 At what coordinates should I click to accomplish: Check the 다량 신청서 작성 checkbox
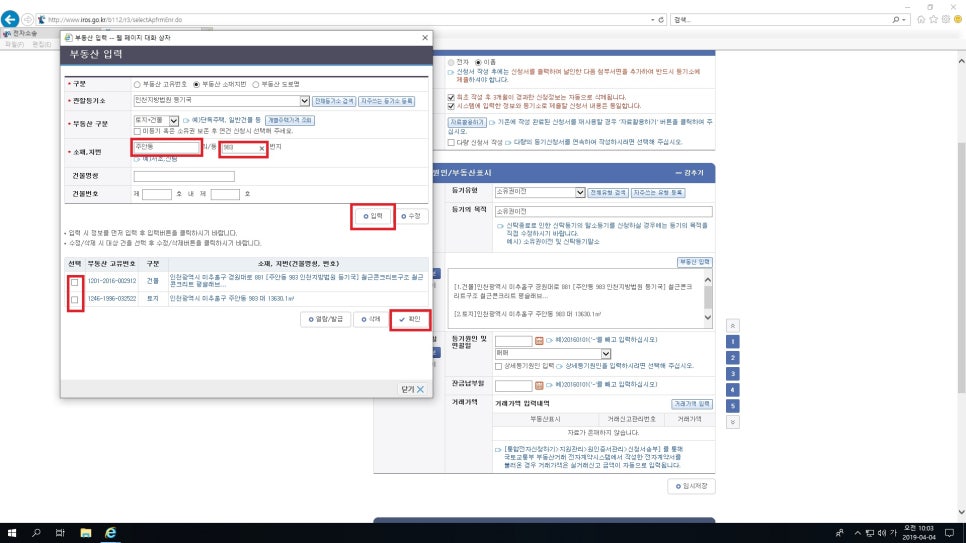451,143
